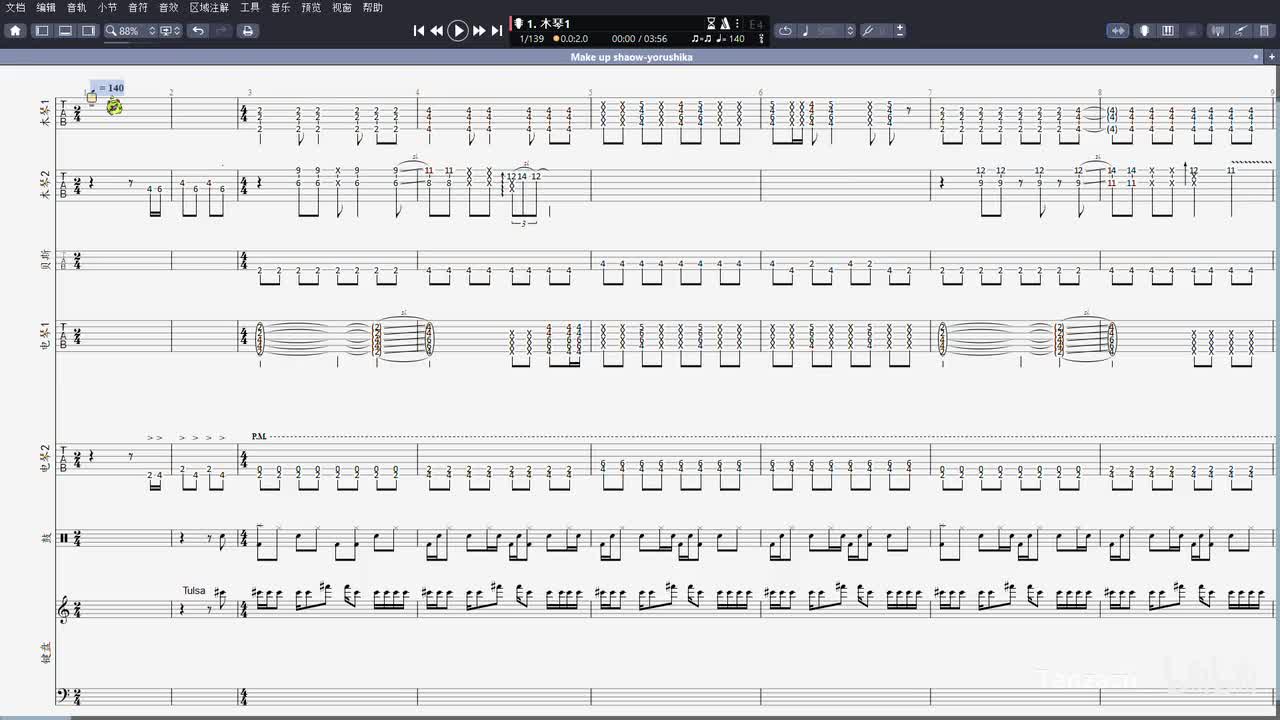The height and width of the screenshot is (720, 1280).
Task: Toggle the bottom global view panel
Action: click(65, 31)
